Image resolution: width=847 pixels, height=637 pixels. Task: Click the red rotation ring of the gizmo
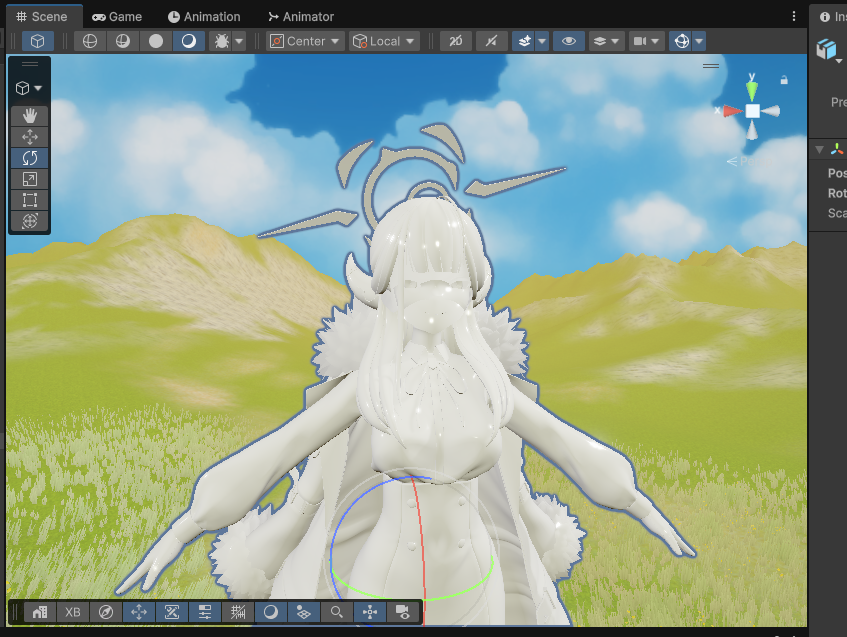[419, 546]
